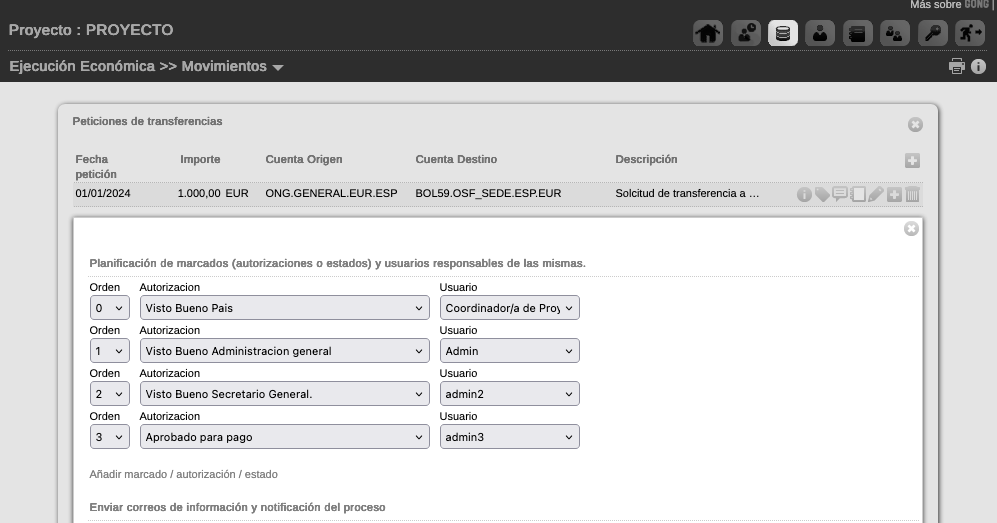
Task: Delete the 01/01/2024 transfer with trash icon
Action: click(x=912, y=194)
